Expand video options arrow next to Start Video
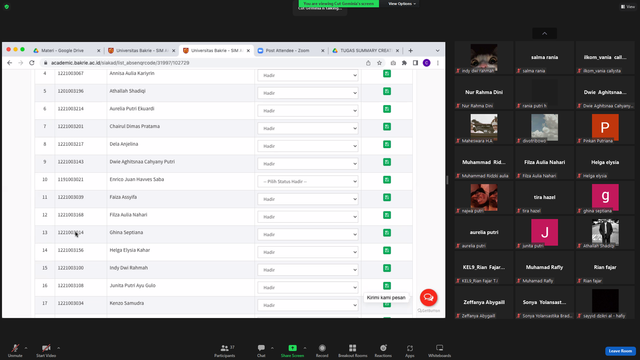This screenshot has width=640, height=360. 58,348
